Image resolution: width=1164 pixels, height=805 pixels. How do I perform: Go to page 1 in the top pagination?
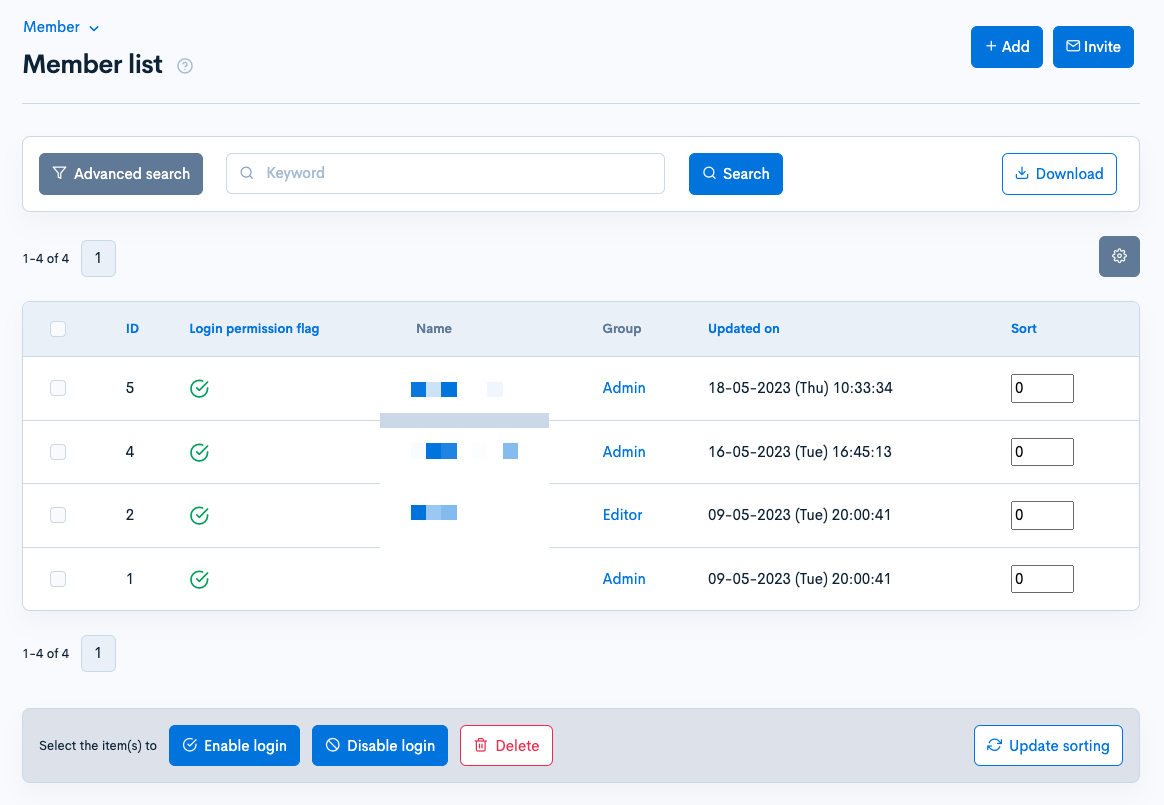click(98, 258)
